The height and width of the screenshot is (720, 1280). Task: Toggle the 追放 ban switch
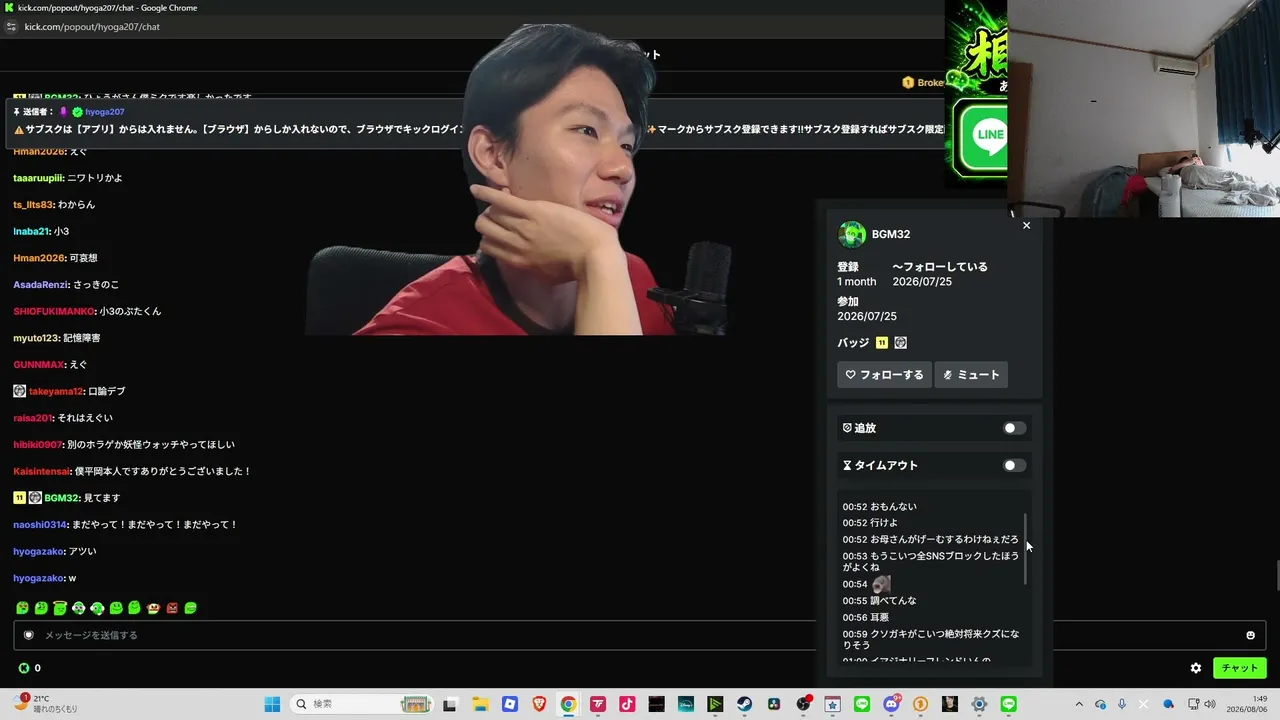coord(1015,428)
